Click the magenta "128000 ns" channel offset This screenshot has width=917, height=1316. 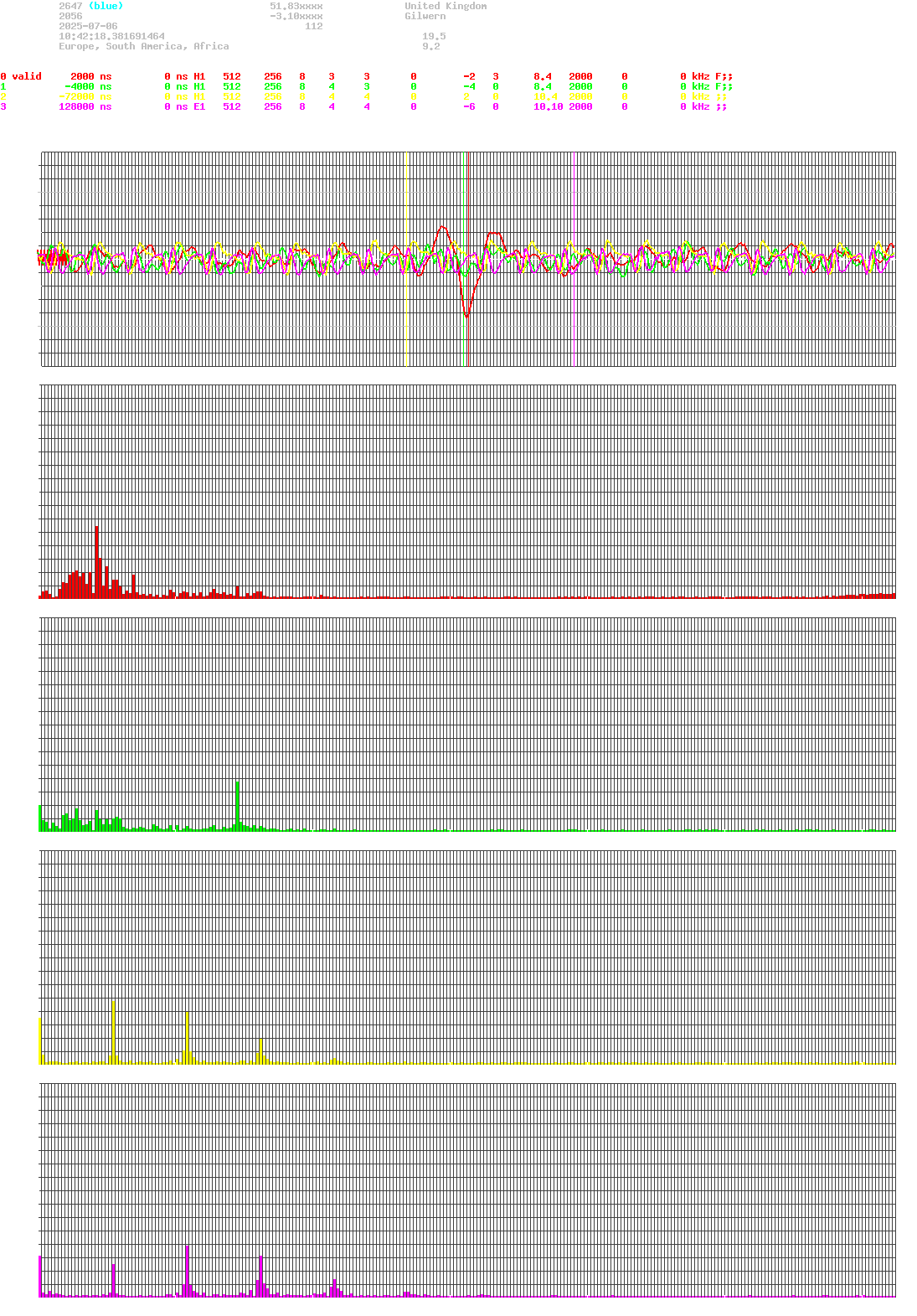pyautogui.click(x=85, y=106)
